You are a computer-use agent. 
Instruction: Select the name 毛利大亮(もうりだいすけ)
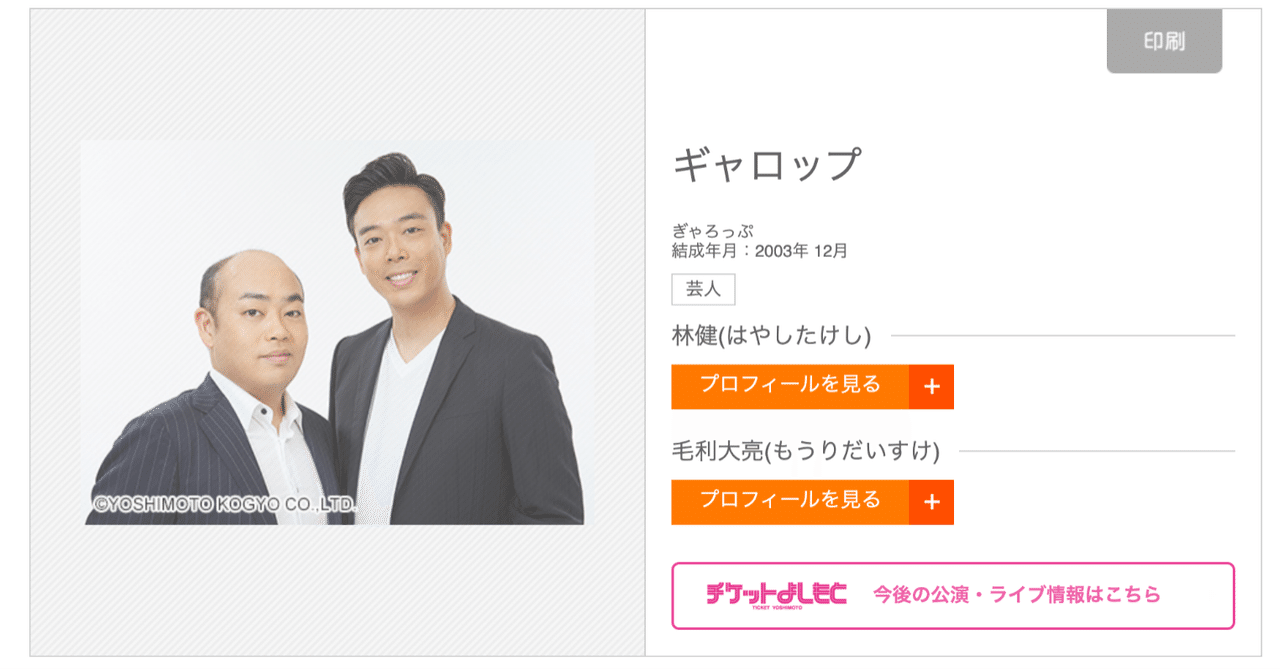(x=806, y=451)
